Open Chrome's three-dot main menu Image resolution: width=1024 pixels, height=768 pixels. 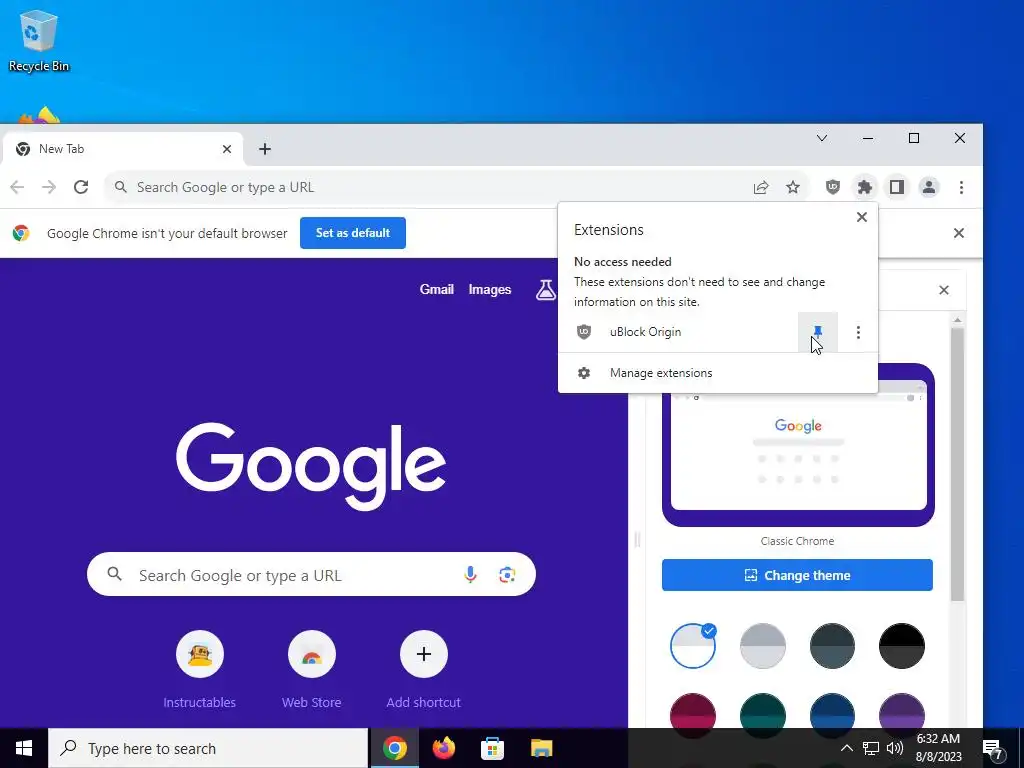[961, 187]
